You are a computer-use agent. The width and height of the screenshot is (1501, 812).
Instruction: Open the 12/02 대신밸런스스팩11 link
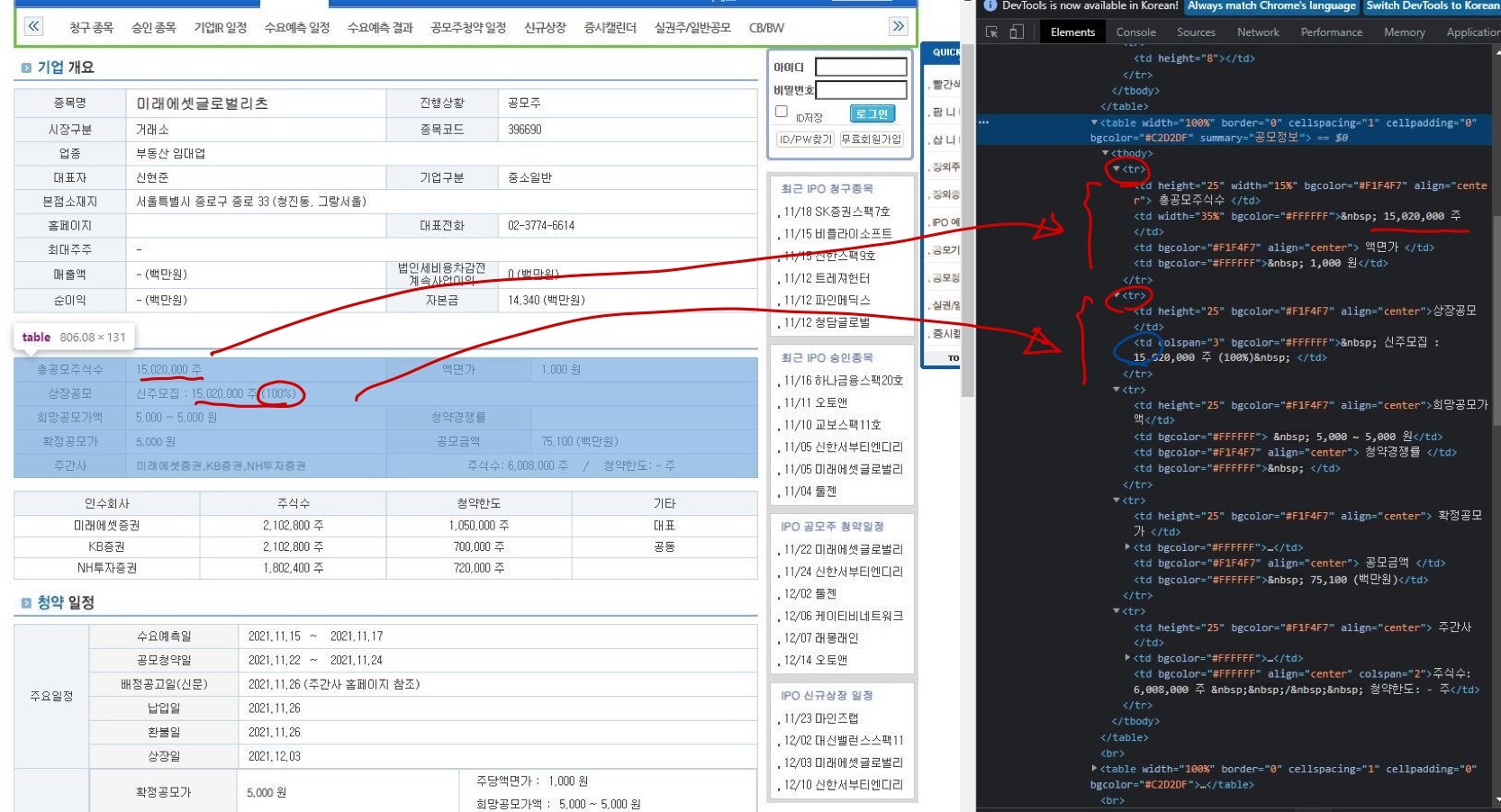click(843, 741)
